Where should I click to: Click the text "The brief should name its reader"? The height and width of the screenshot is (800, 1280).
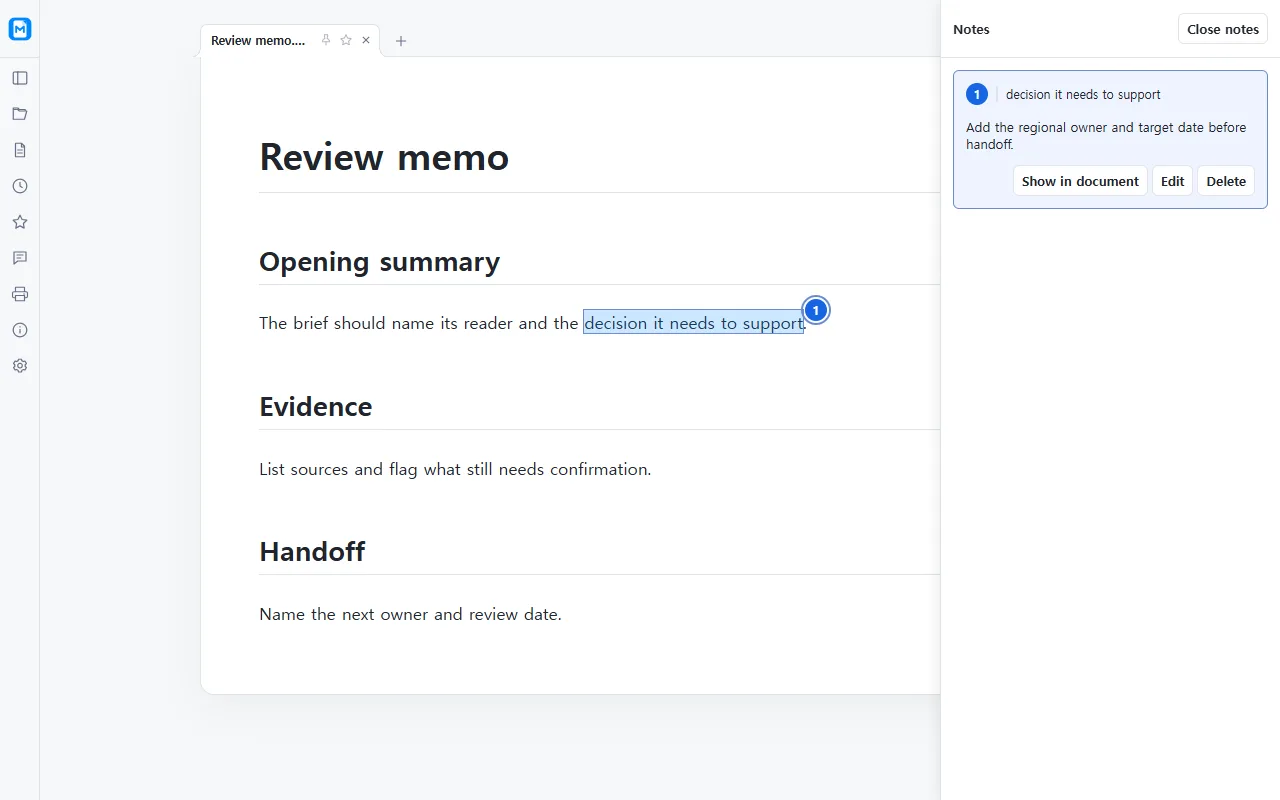pos(386,323)
